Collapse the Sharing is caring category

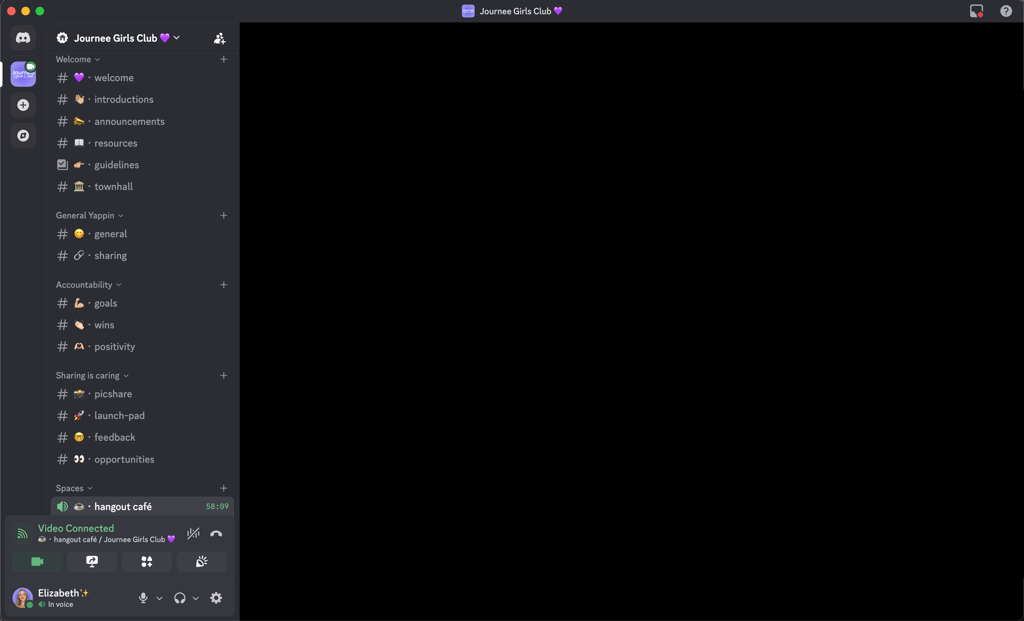point(92,375)
